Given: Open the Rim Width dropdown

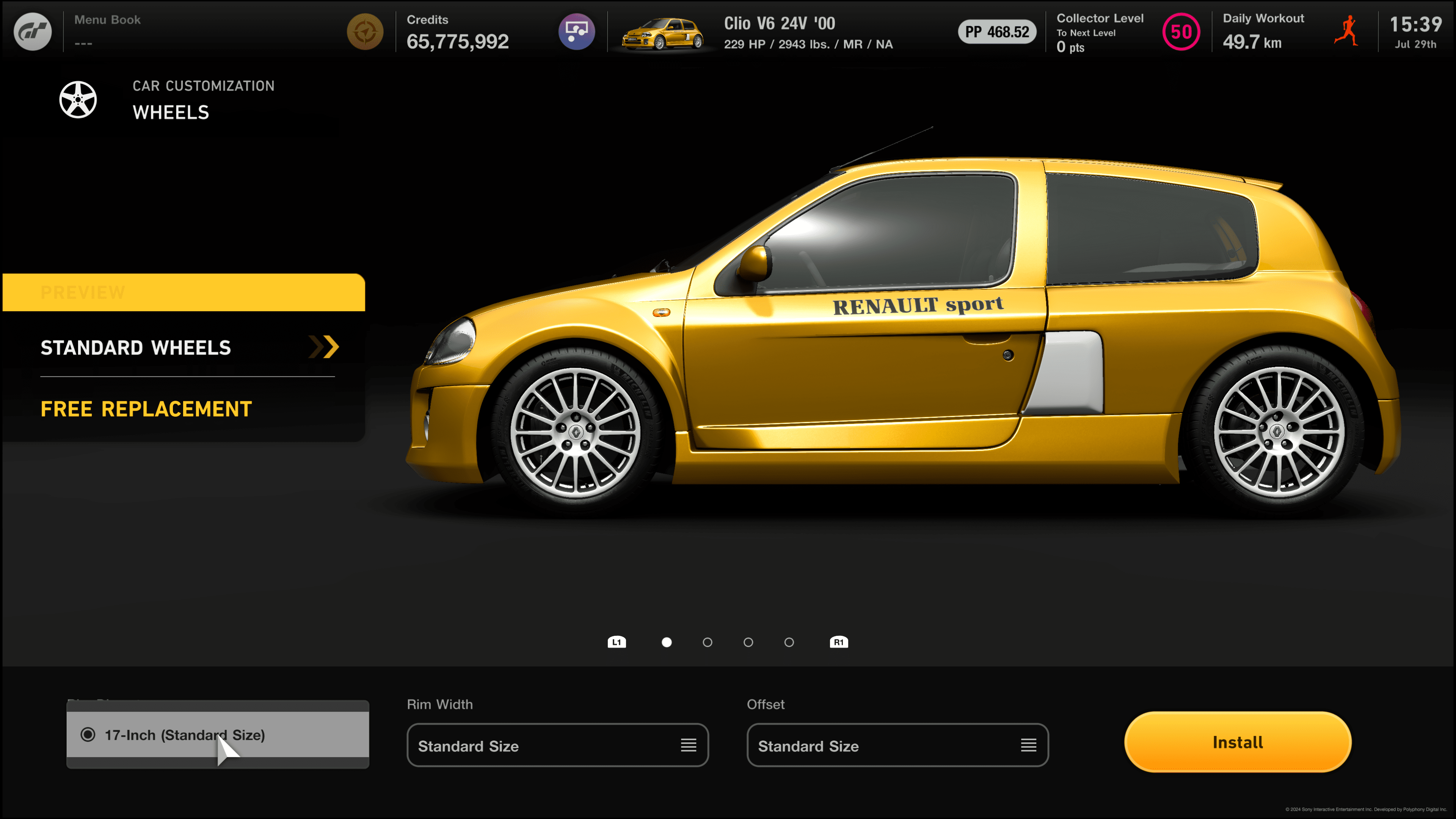Looking at the screenshot, I should click(x=557, y=745).
